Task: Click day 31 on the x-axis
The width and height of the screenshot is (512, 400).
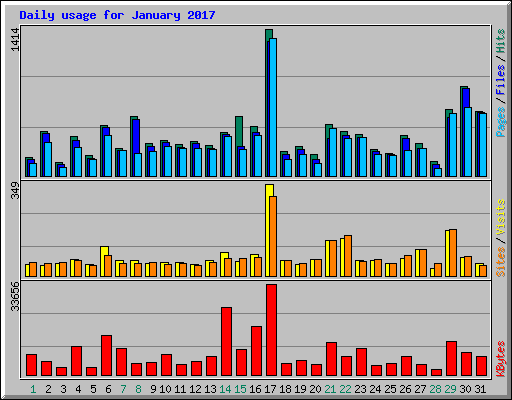Action: (480, 389)
